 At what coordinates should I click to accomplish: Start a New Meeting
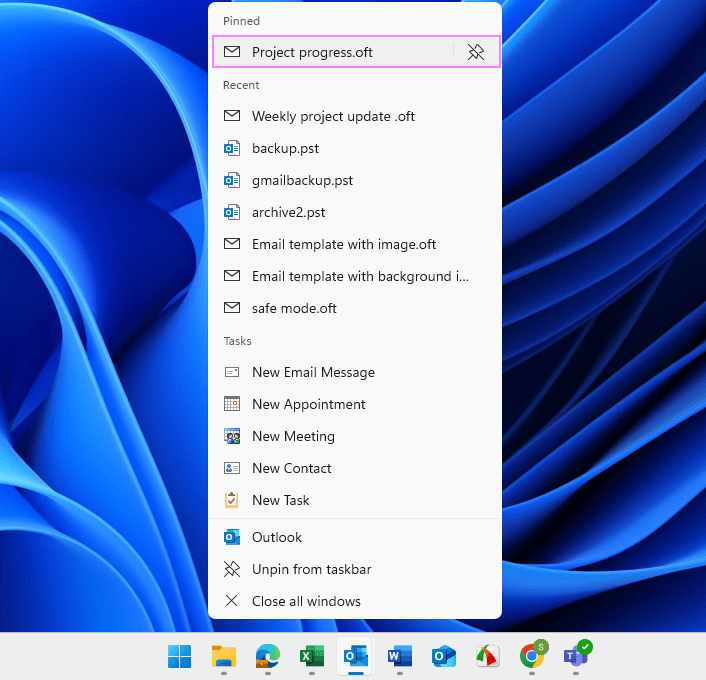[355, 436]
